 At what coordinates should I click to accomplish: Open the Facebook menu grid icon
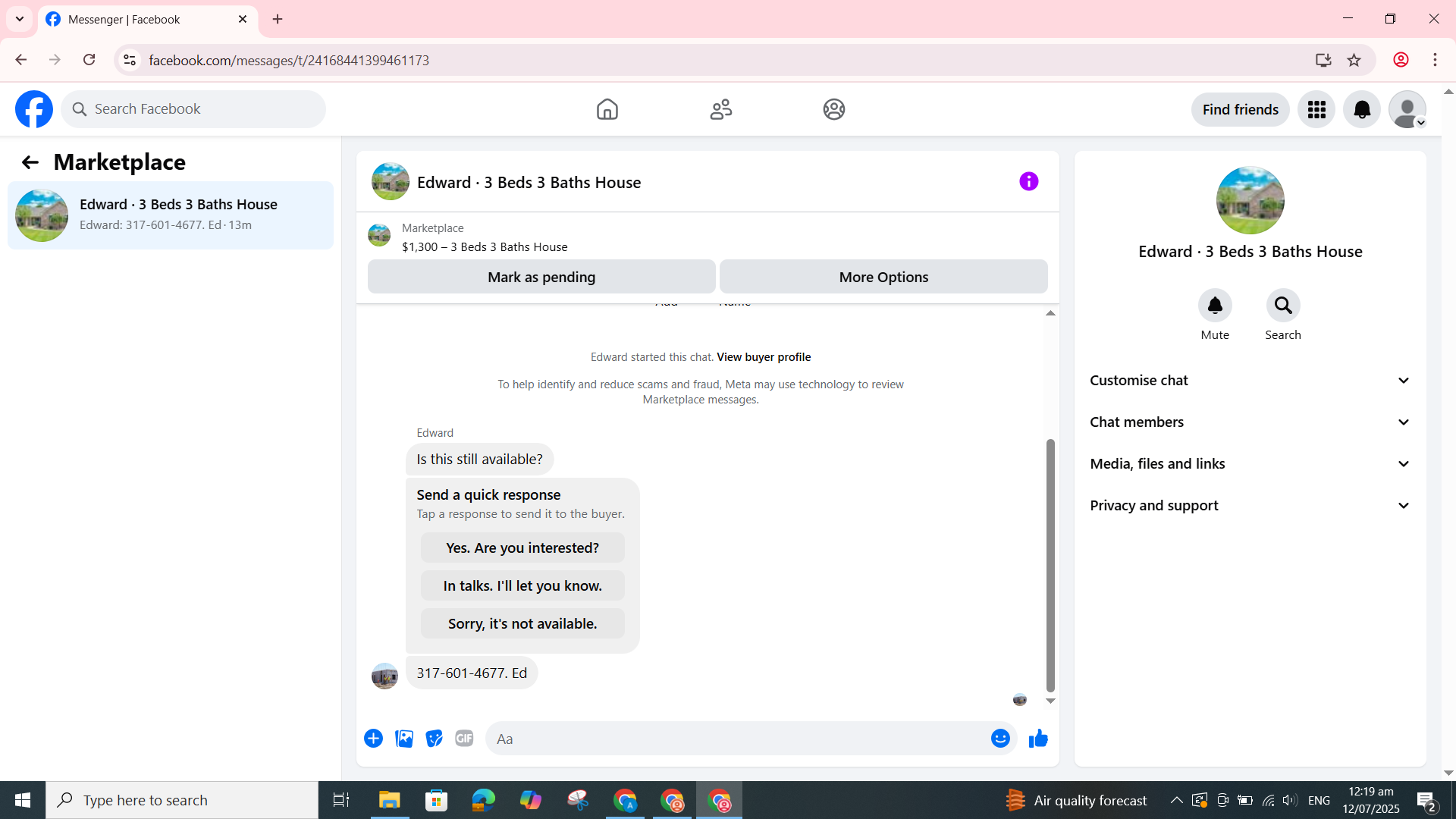pyautogui.click(x=1316, y=110)
